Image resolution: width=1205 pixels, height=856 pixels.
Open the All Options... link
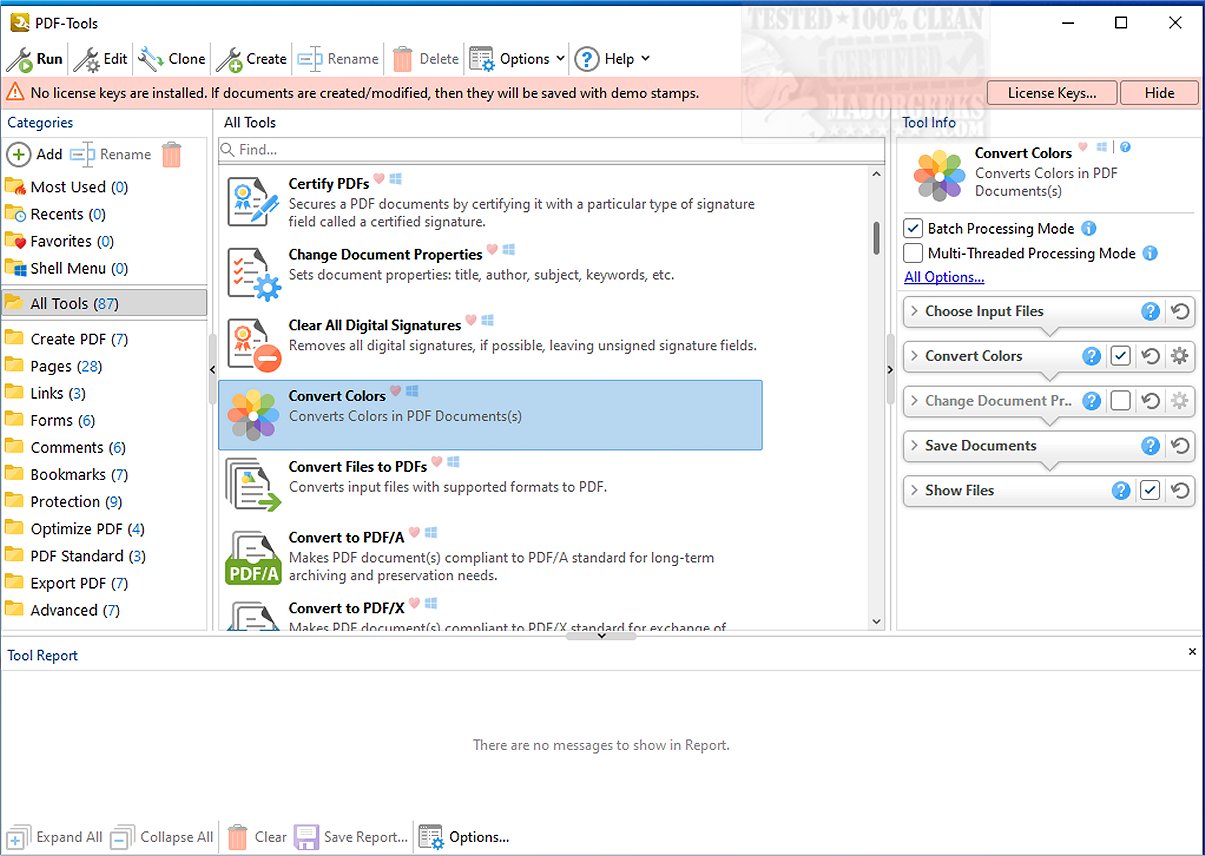tap(944, 277)
